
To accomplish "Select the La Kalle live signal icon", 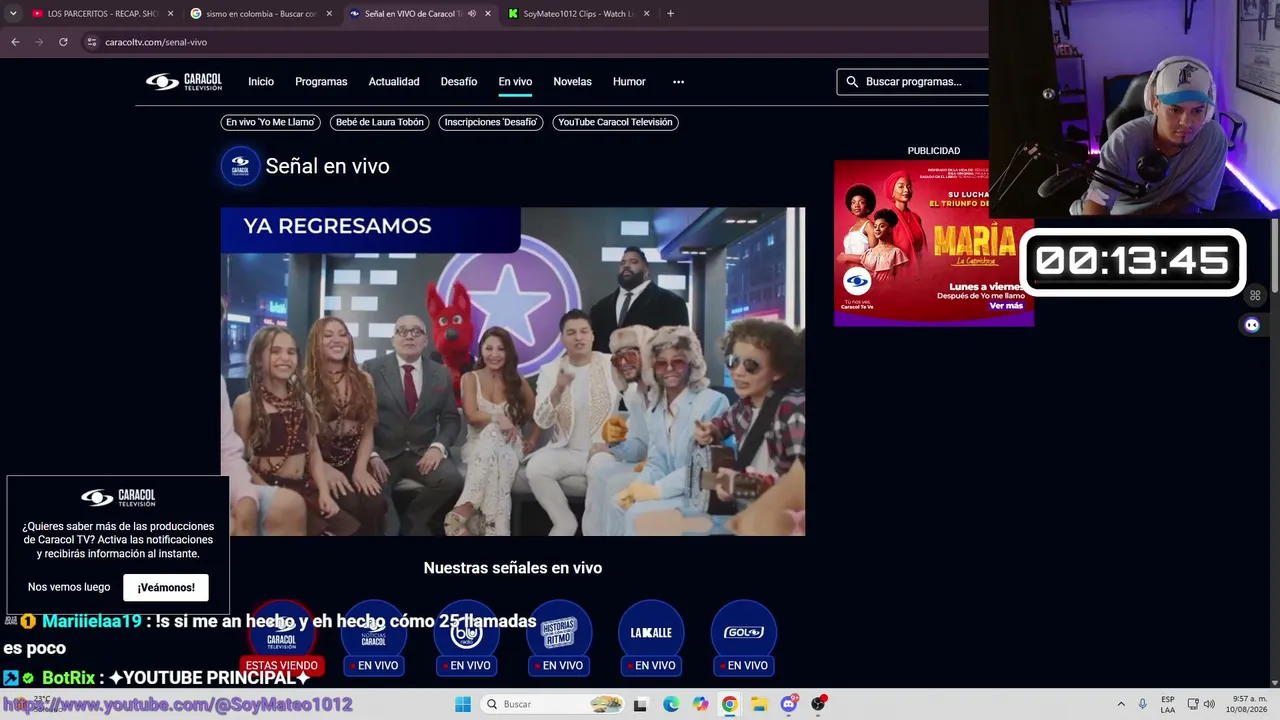I will [x=651, y=632].
